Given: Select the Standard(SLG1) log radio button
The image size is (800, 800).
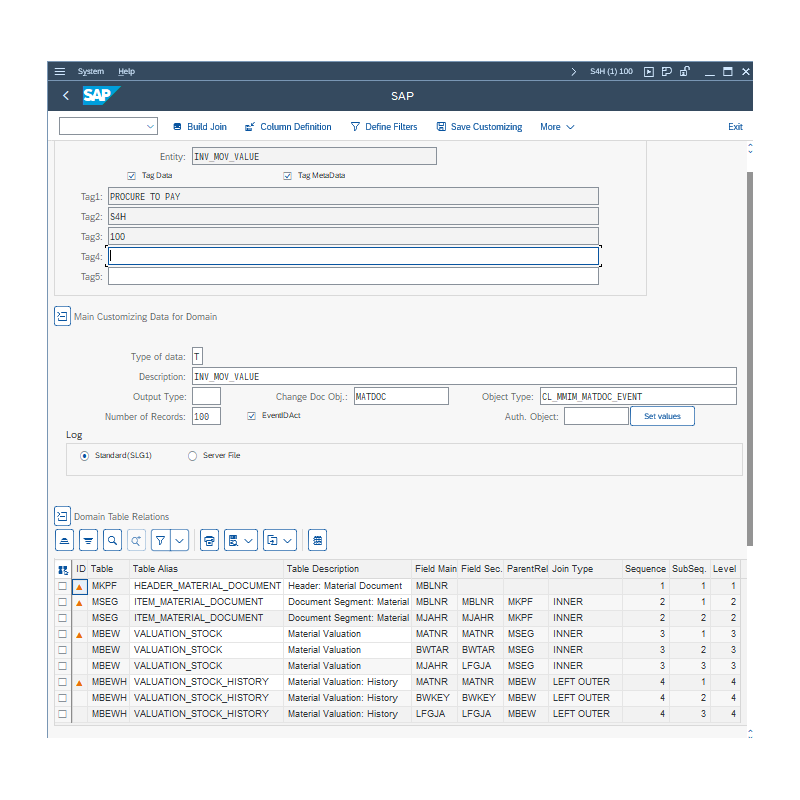Looking at the screenshot, I should coord(85,456).
